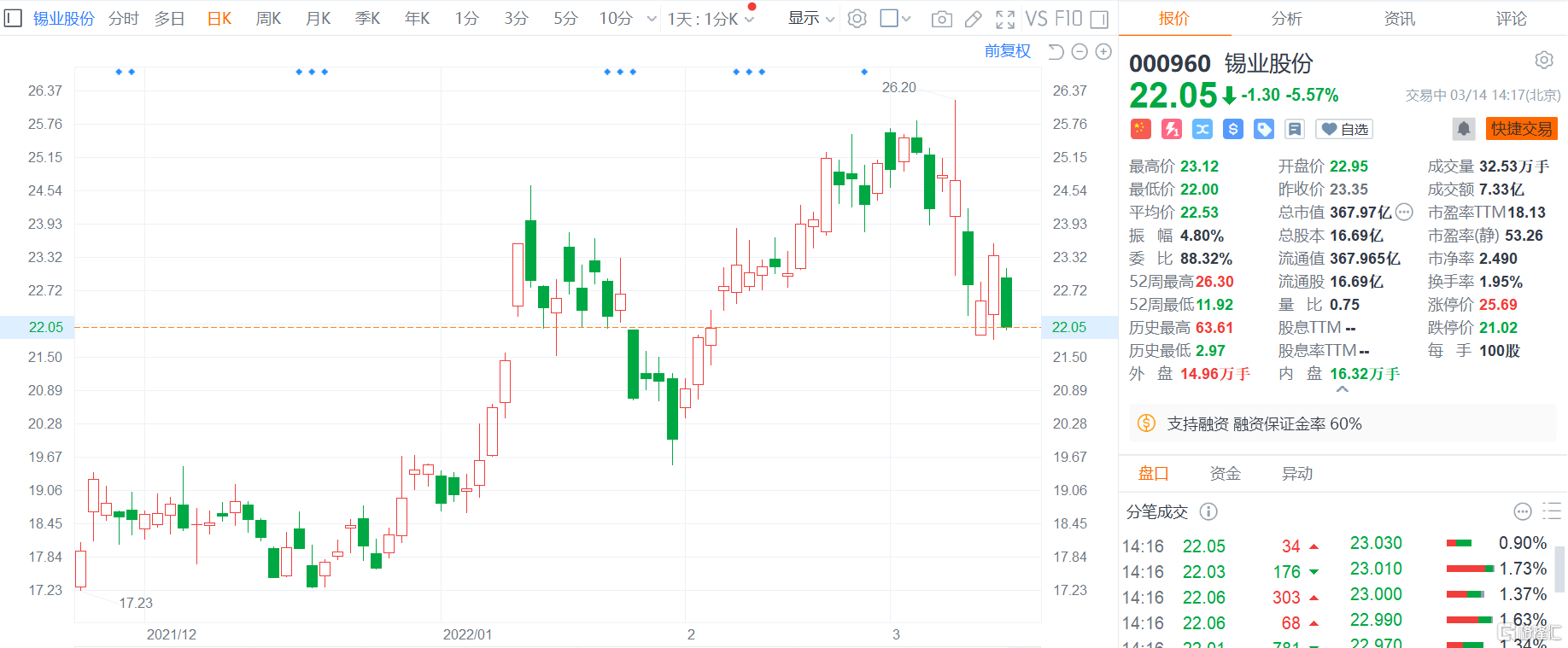The height and width of the screenshot is (648, 1568).
Task: Enter fullscreen chart mode
Action: (1005, 19)
